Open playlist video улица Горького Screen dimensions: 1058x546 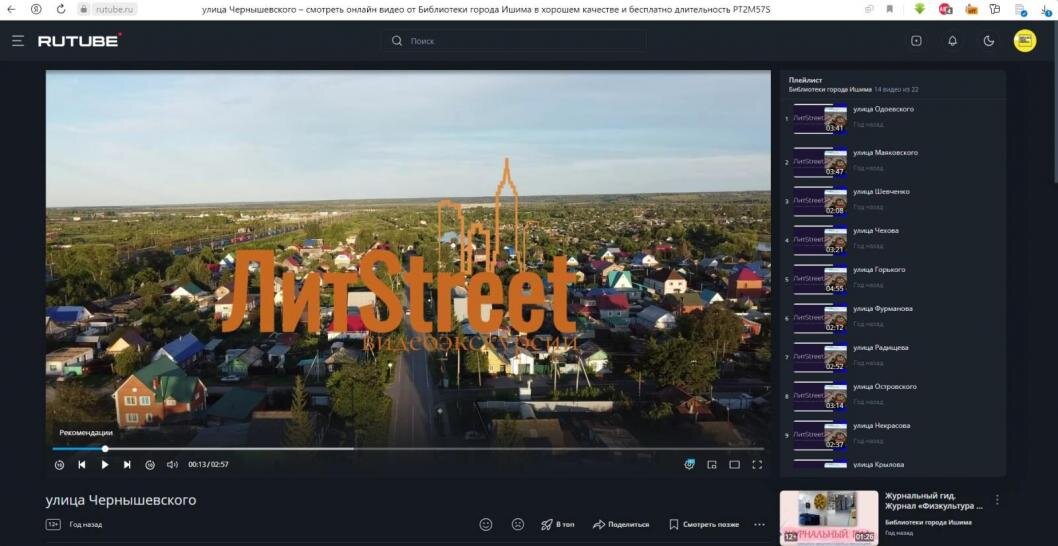point(879,270)
